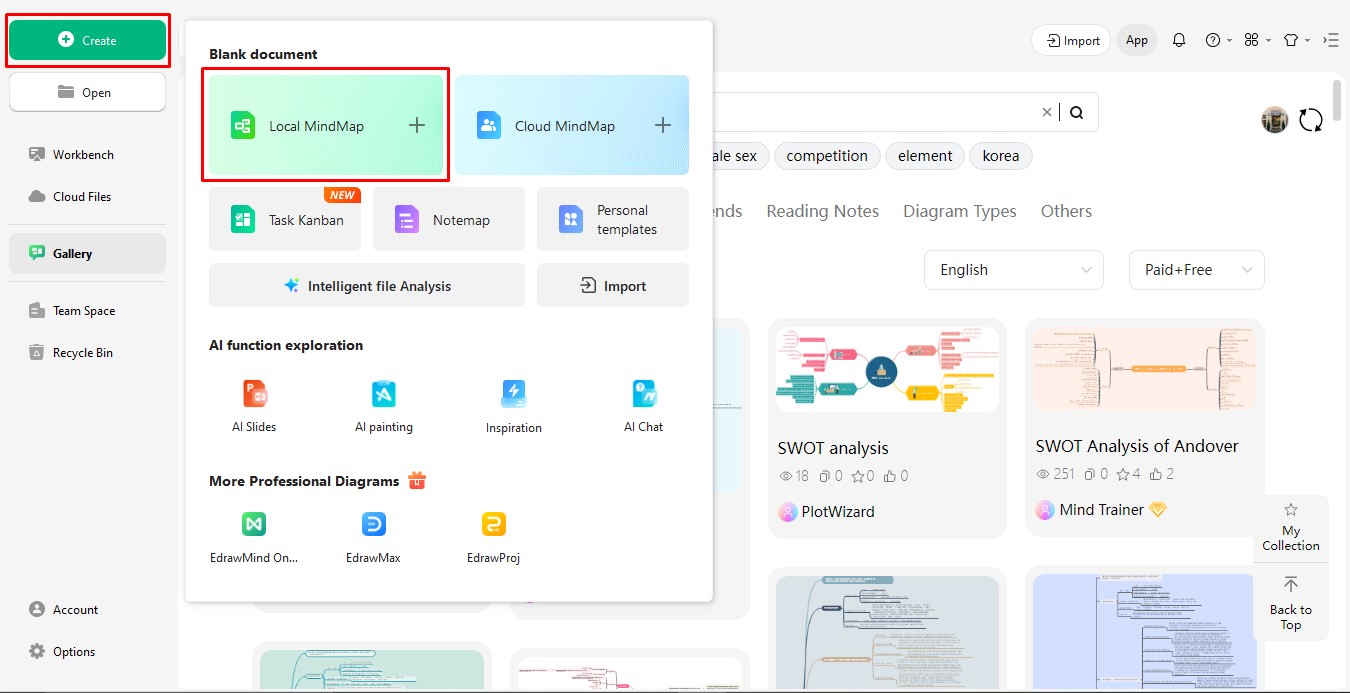This screenshot has width=1350, height=693.
Task: Click the user avatar picture
Action: [1275, 120]
